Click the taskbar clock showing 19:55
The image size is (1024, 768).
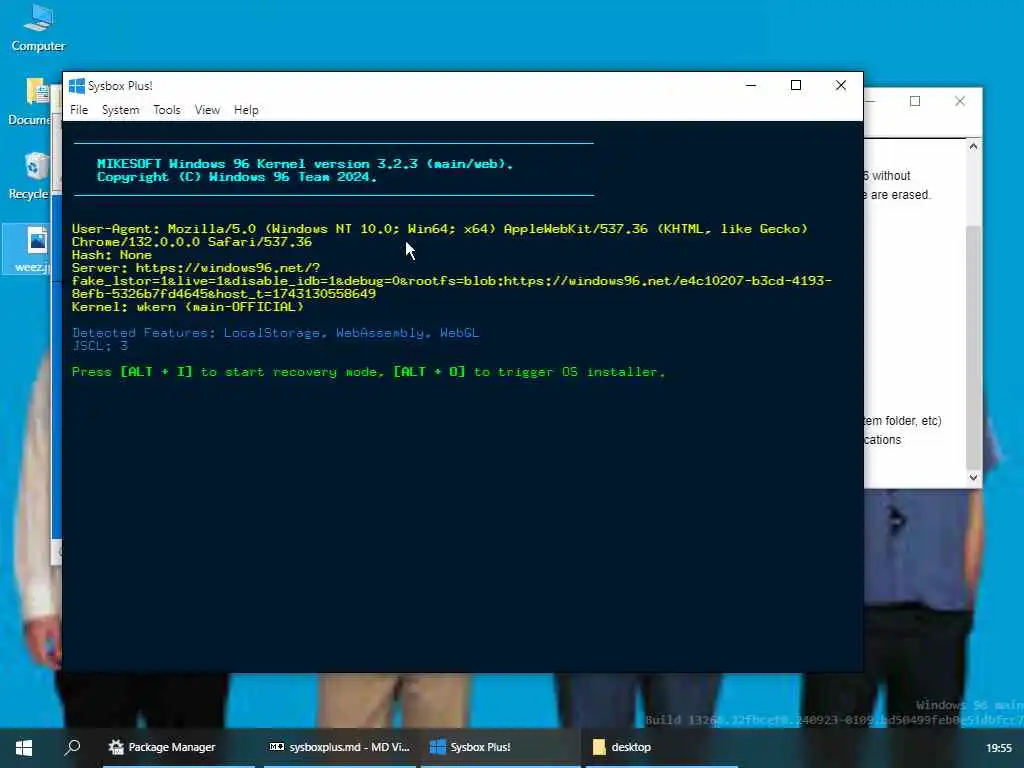click(999, 748)
